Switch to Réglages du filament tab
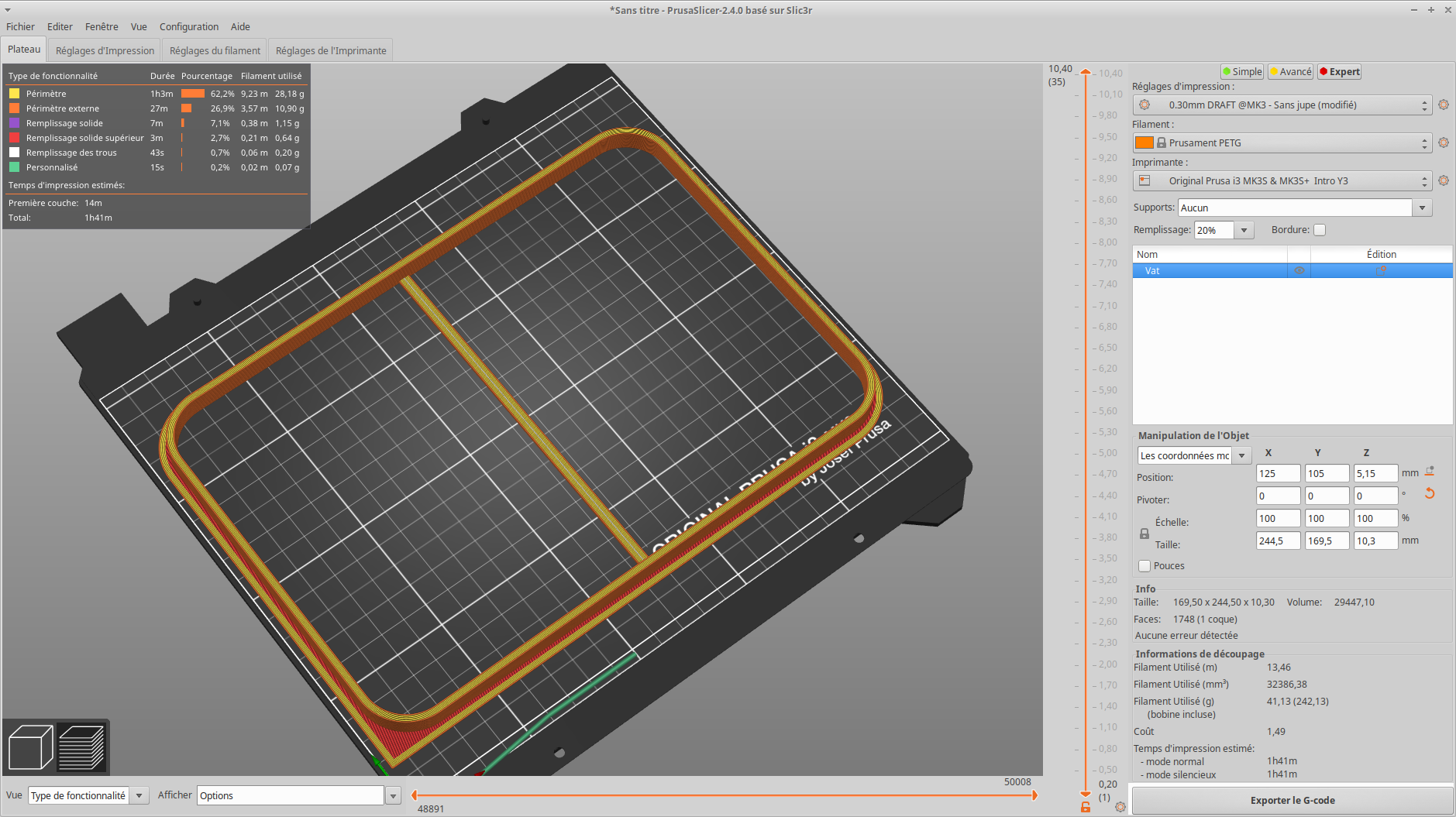 tap(215, 50)
